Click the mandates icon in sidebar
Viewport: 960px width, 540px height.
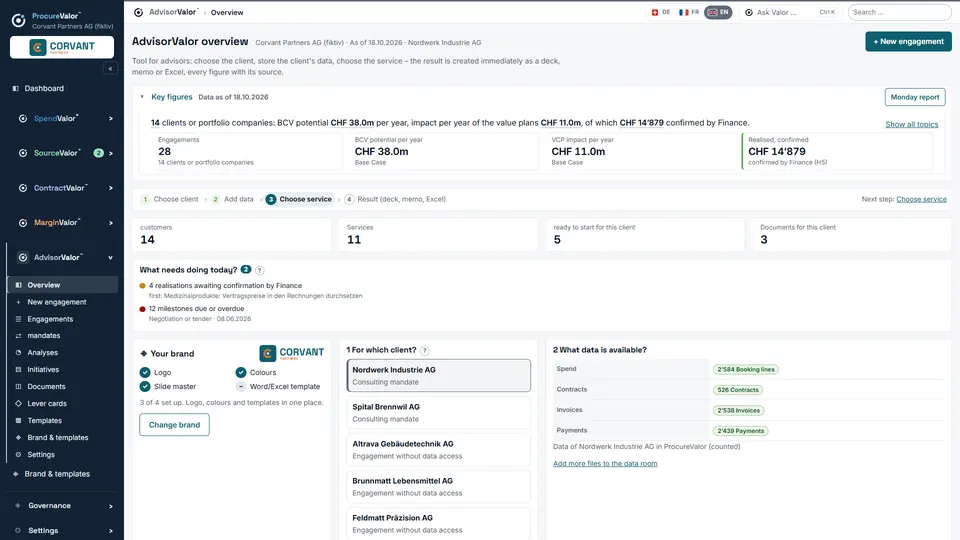[18, 336]
